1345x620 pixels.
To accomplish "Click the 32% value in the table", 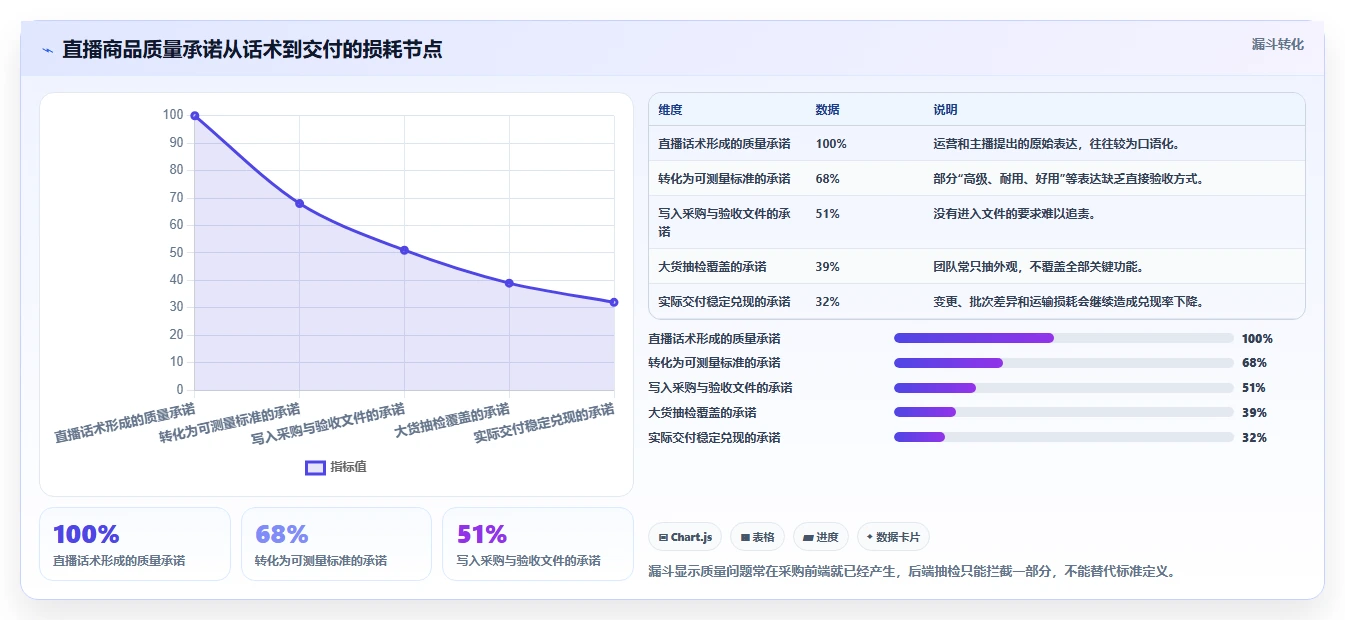I will pos(828,302).
